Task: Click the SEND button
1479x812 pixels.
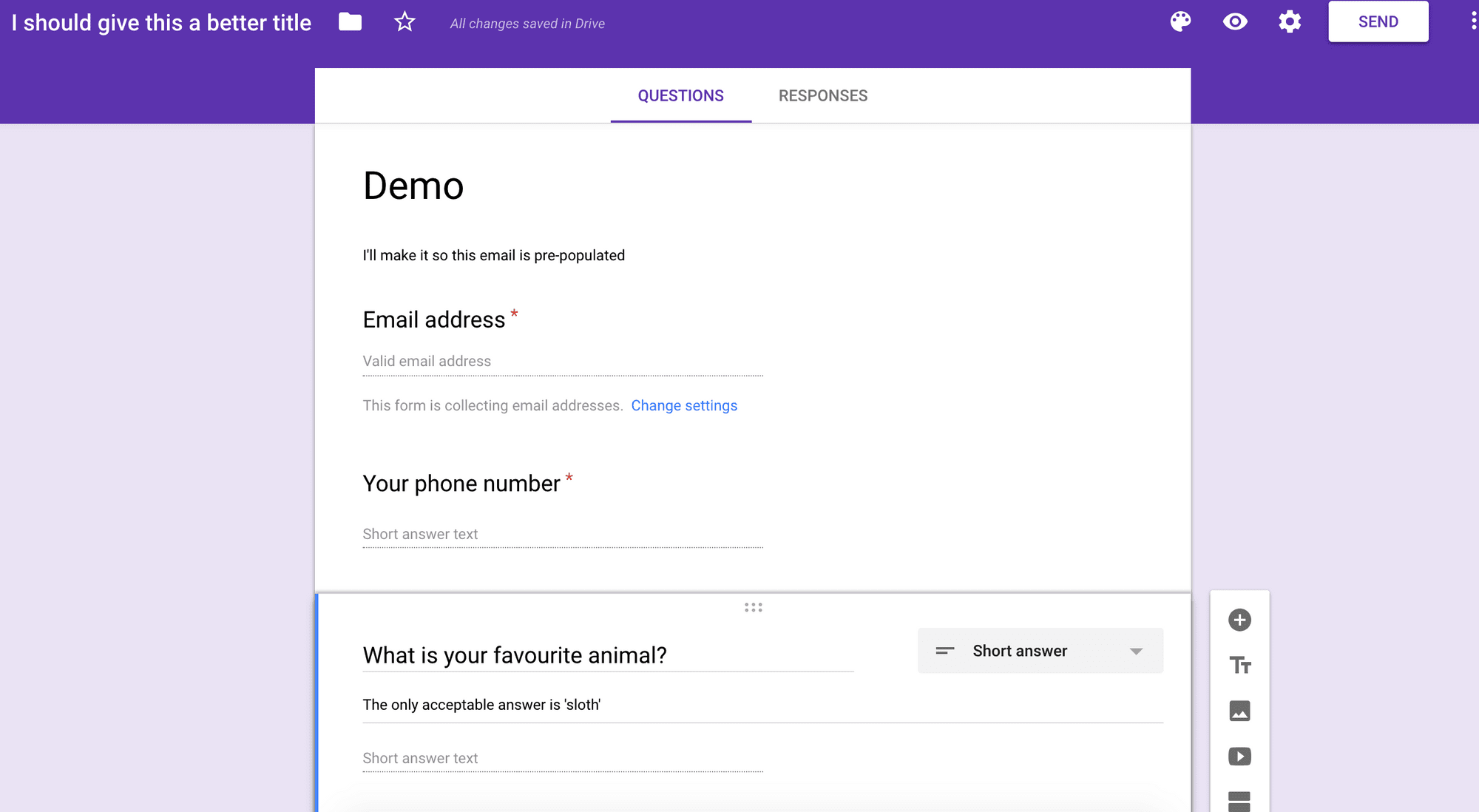Action: coord(1378,21)
